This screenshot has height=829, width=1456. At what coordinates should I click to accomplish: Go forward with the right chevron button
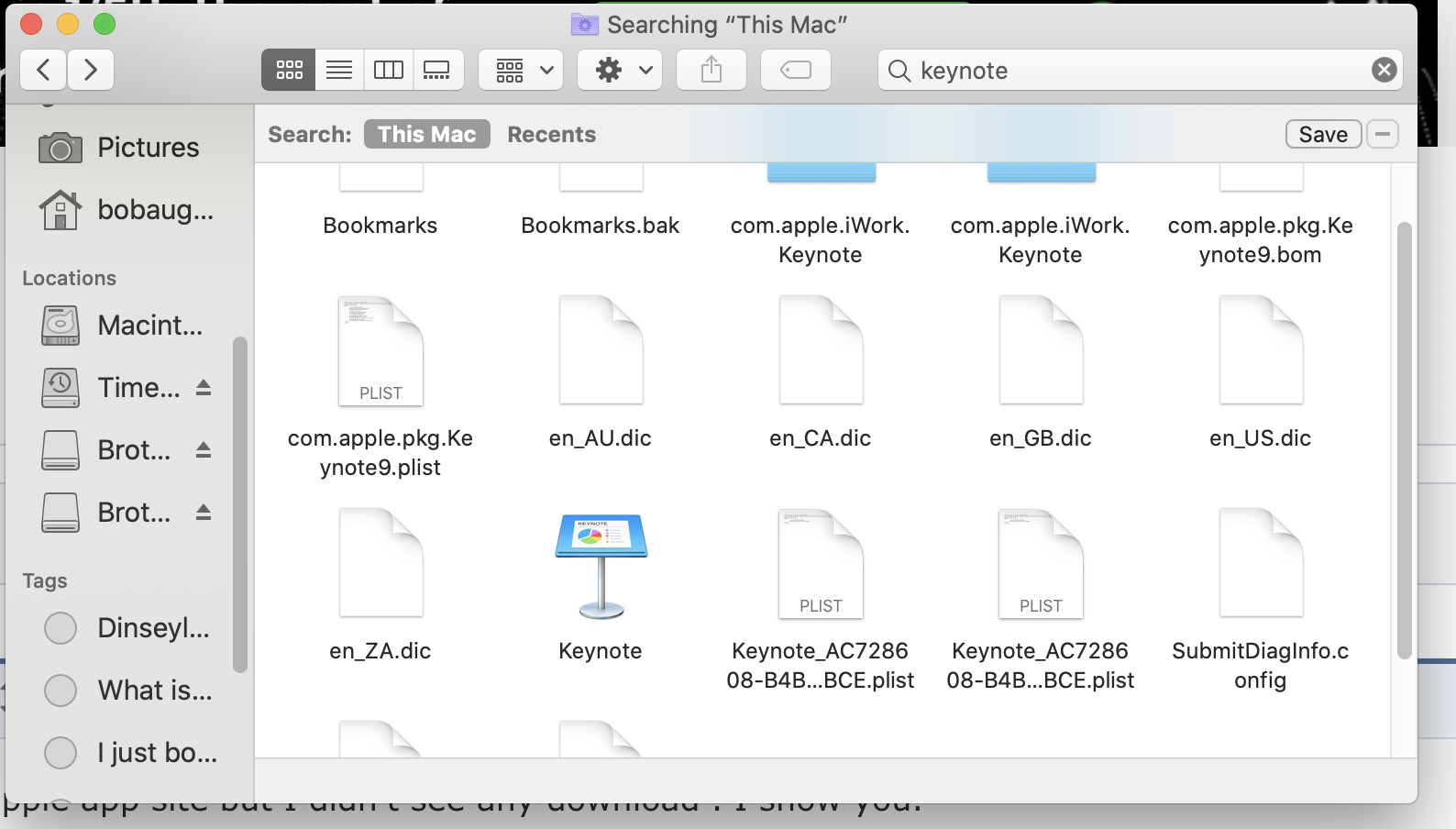tap(90, 70)
